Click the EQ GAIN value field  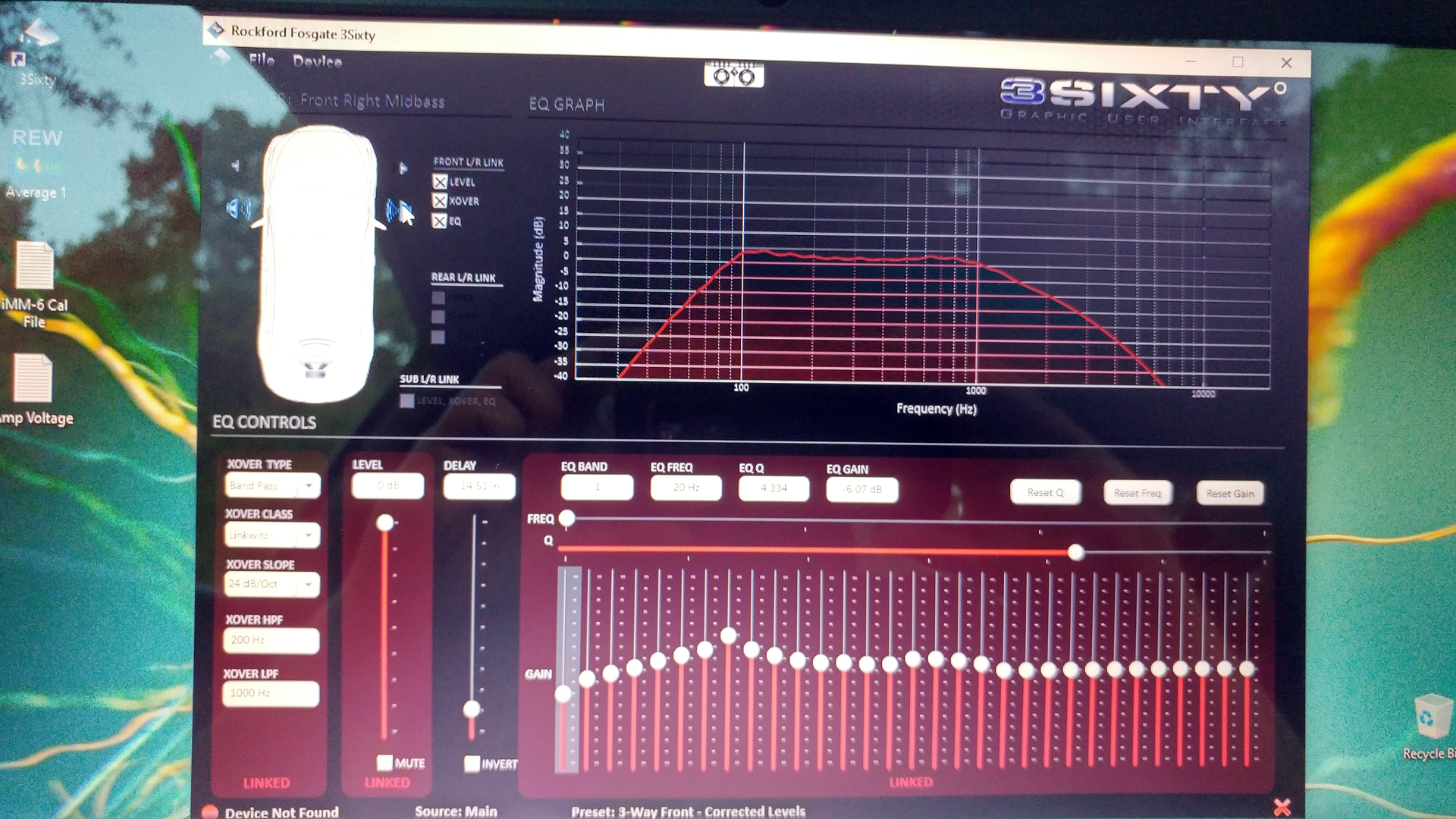click(862, 489)
